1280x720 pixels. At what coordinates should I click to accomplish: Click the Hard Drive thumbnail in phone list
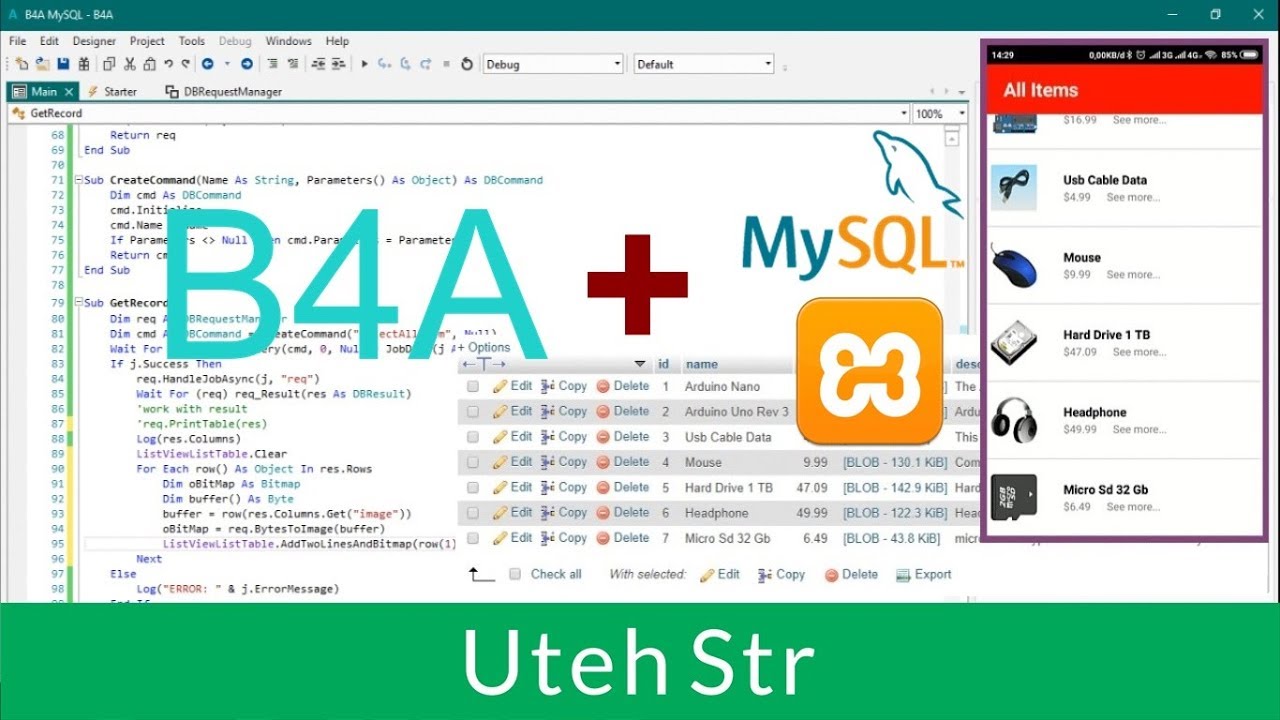1015,342
